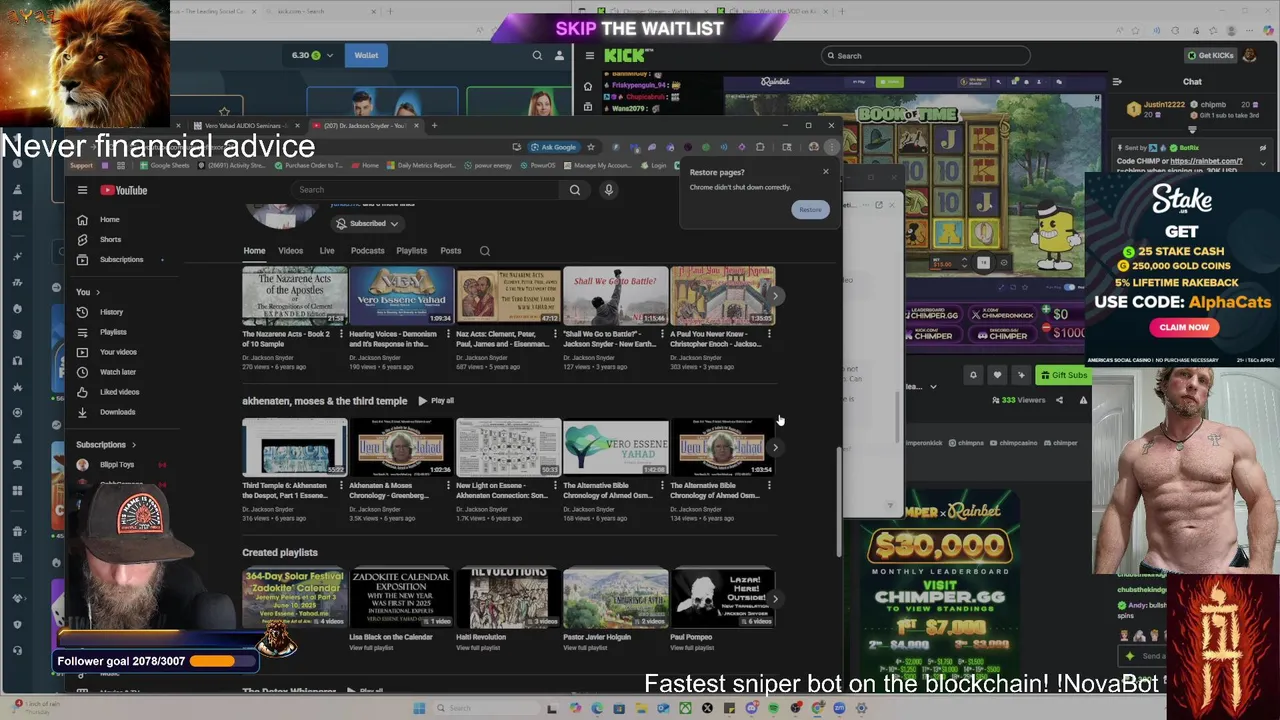Open the Haiti Revolution playlist thumbnail

pos(508,598)
